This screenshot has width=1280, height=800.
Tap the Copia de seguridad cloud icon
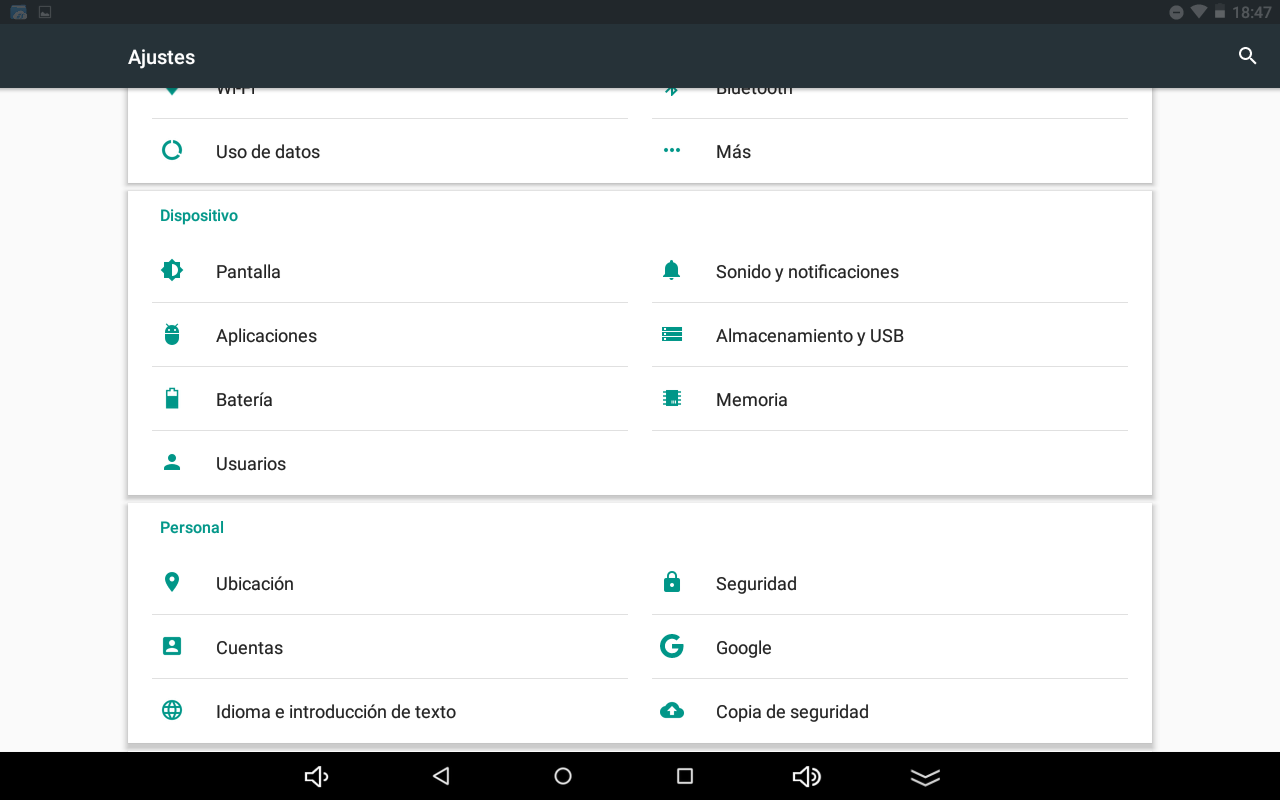tap(672, 710)
